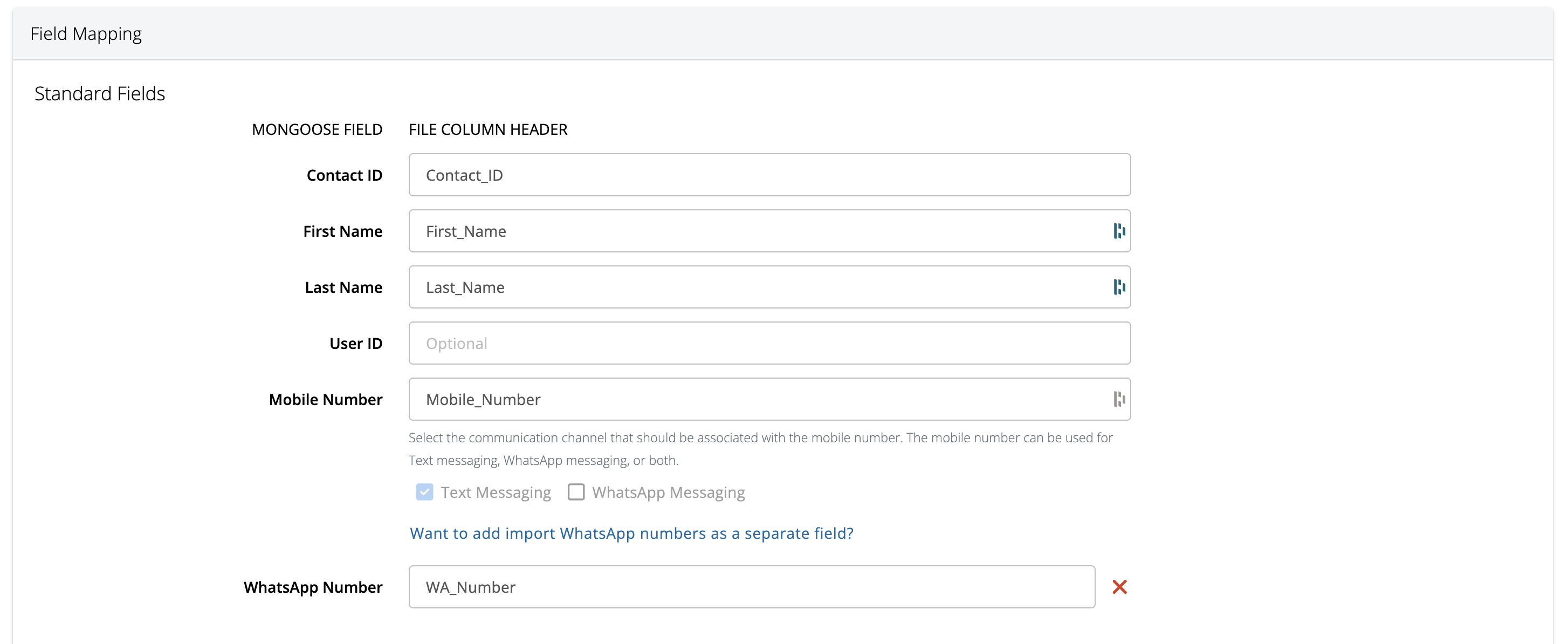Click the icon inside Mobile Number field
1568x644 pixels.
[1119, 399]
